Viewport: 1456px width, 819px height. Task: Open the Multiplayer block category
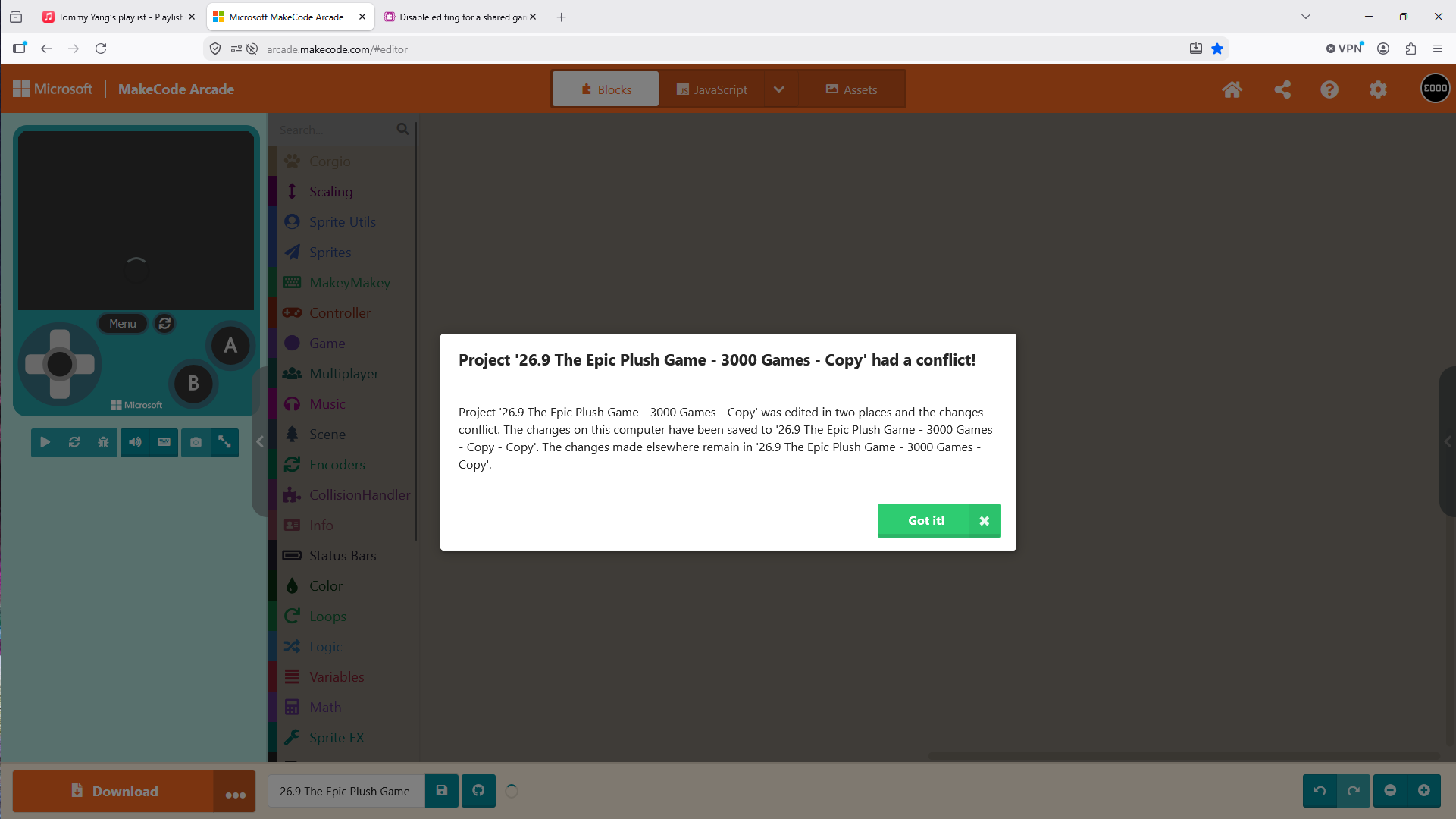[342, 374]
